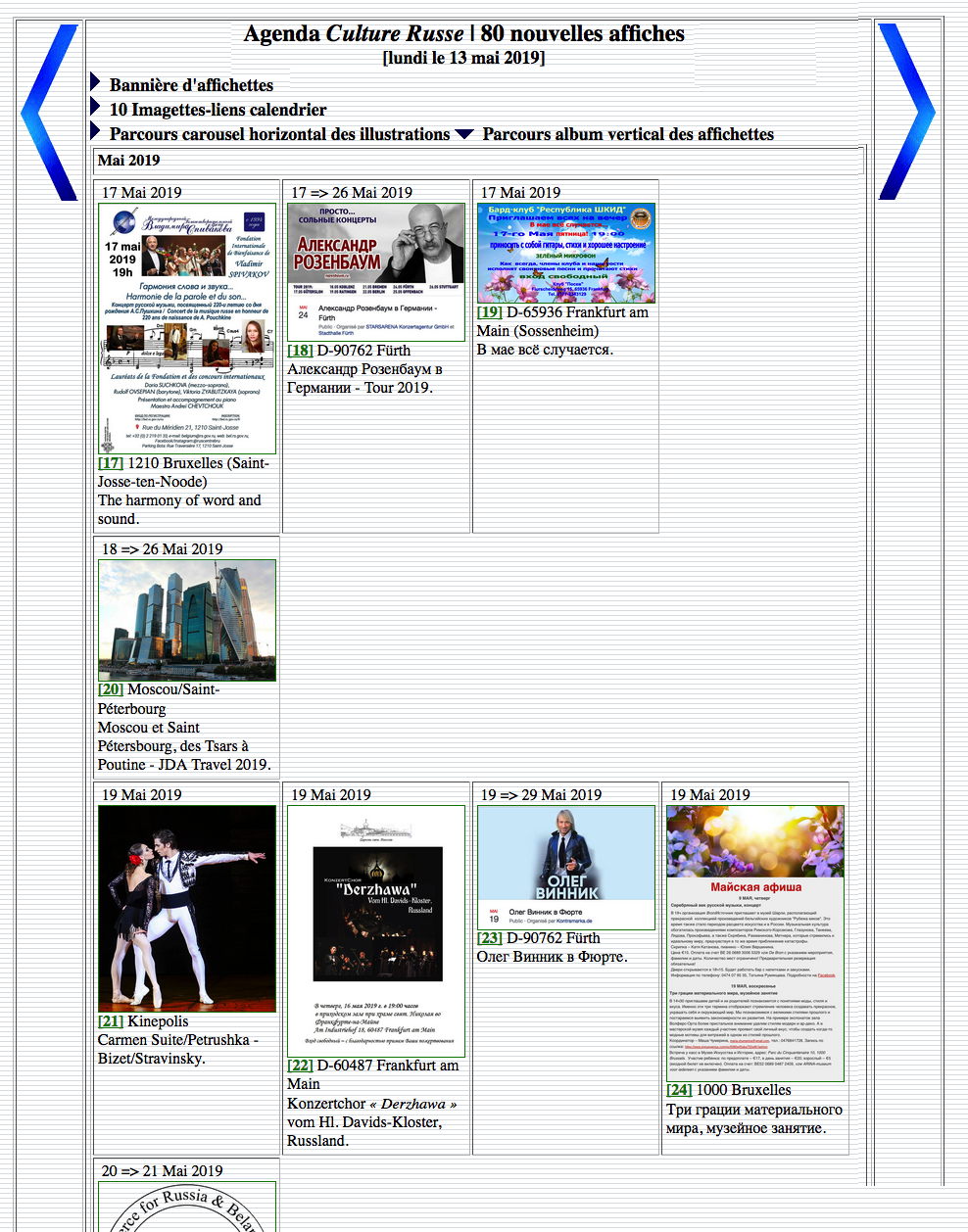Click the text 'Carmen Suite/Petrushka - Bizet/Stravinsky.'
This screenshot has width=968, height=1232.
coord(178,1049)
